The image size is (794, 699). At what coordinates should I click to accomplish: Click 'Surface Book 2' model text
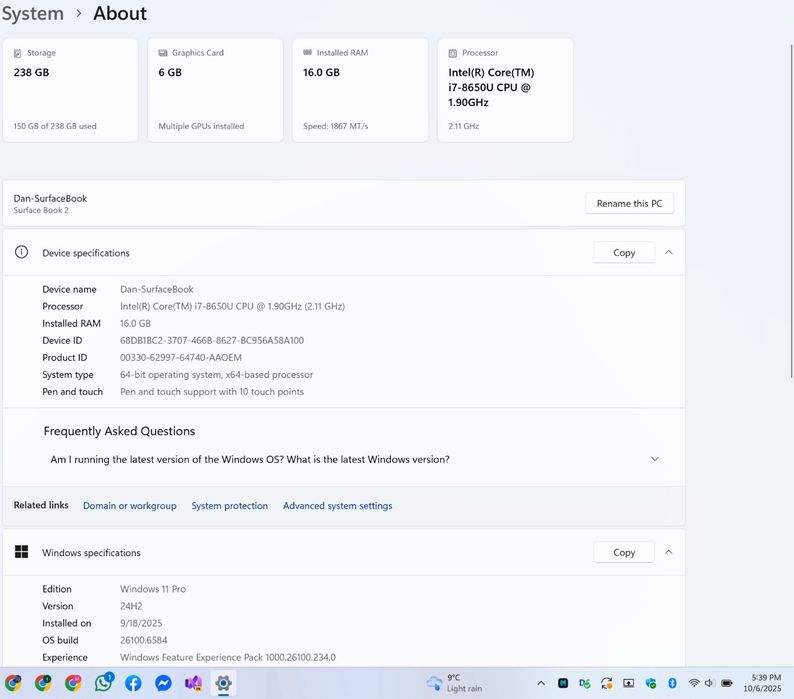41,210
